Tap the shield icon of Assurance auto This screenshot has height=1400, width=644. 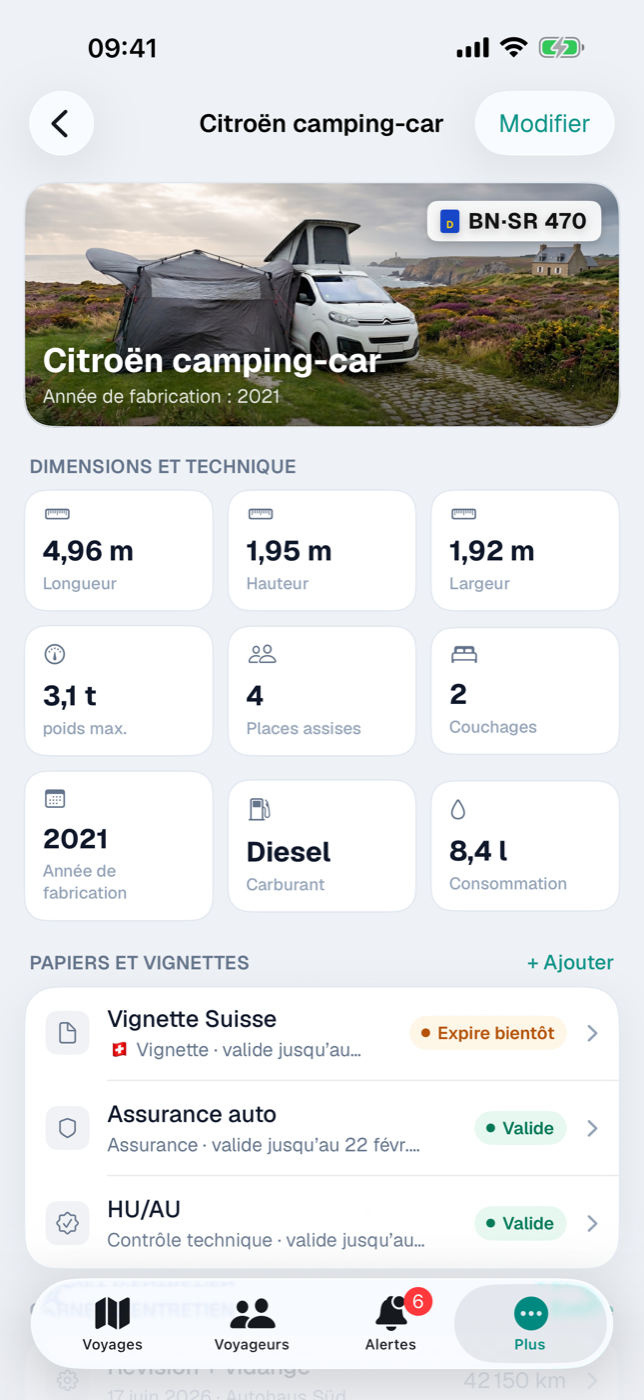click(x=68, y=1128)
